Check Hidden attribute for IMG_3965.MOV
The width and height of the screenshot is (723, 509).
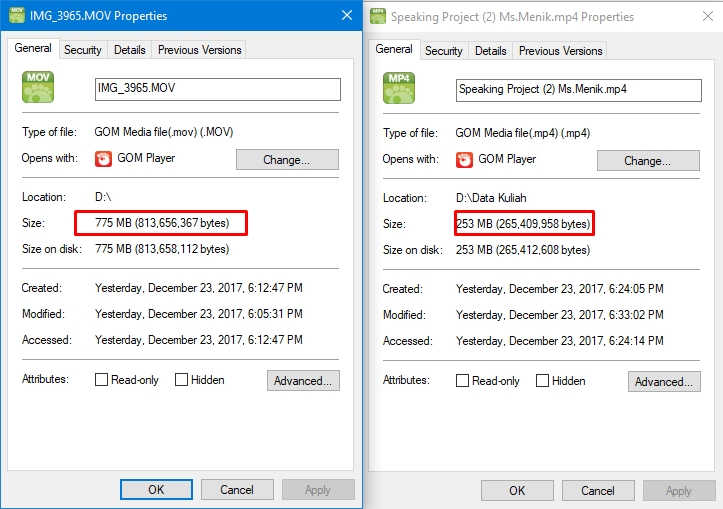pyautogui.click(x=181, y=379)
